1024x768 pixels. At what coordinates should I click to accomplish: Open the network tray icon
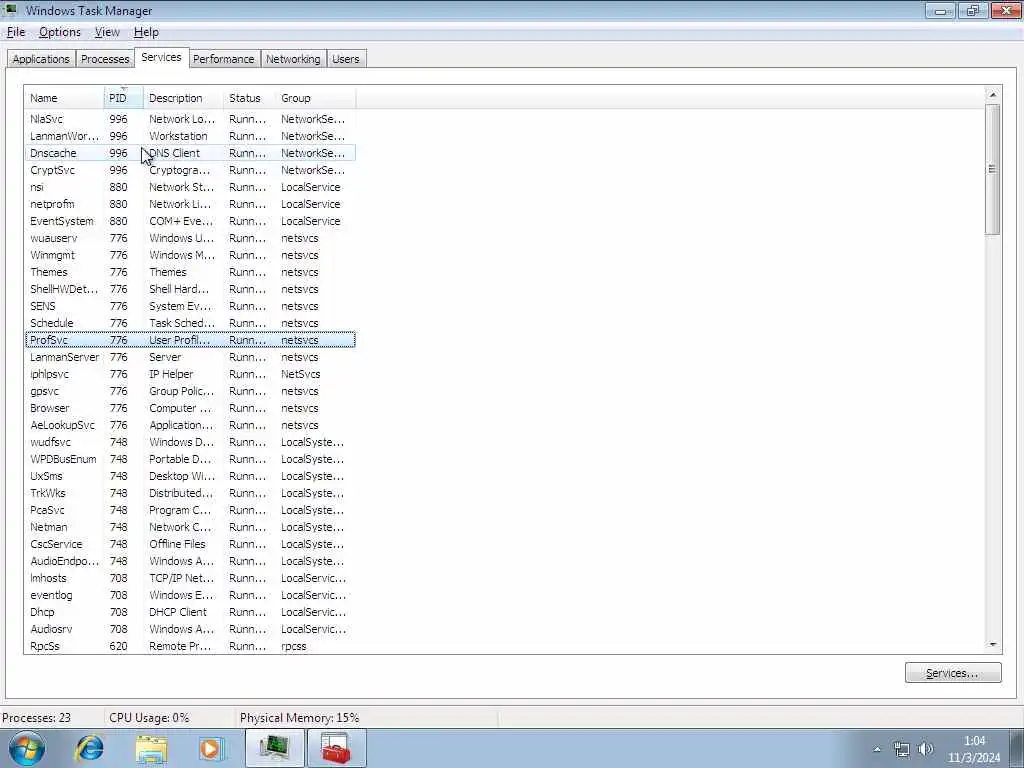(x=902, y=750)
